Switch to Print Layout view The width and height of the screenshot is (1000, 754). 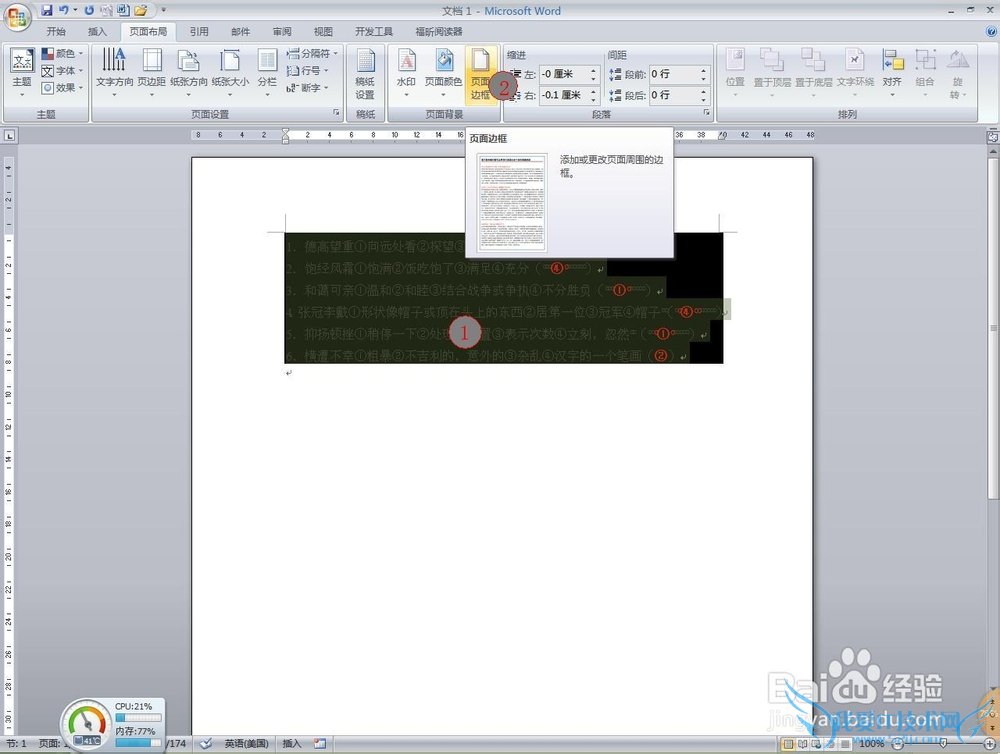pyautogui.click(x=788, y=744)
